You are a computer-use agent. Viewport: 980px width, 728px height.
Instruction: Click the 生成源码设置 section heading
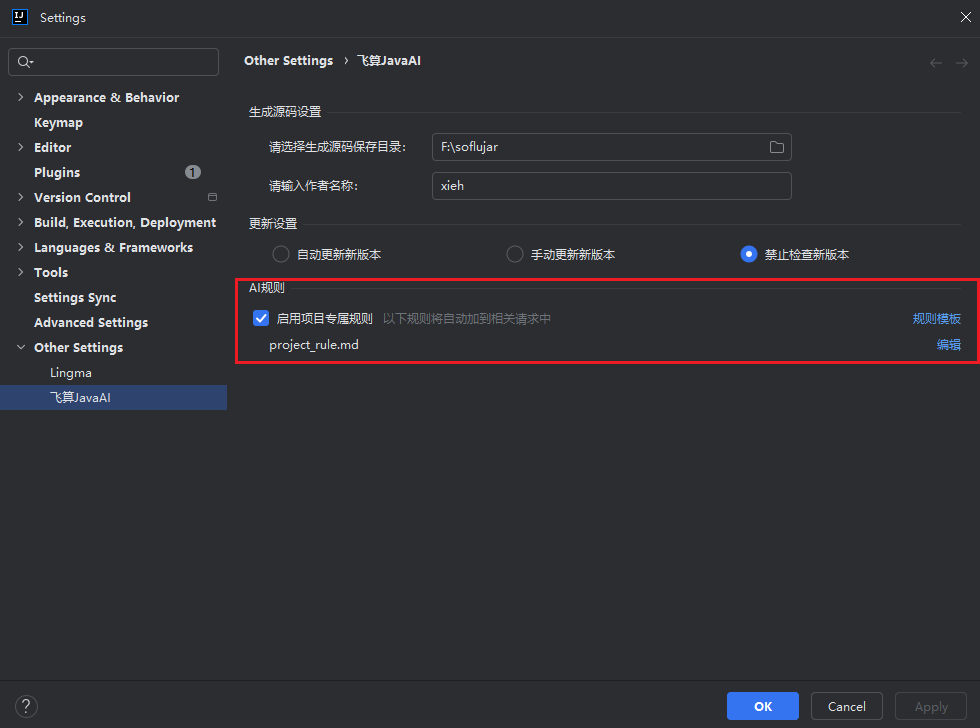pyautogui.click(x=285, y=112)
